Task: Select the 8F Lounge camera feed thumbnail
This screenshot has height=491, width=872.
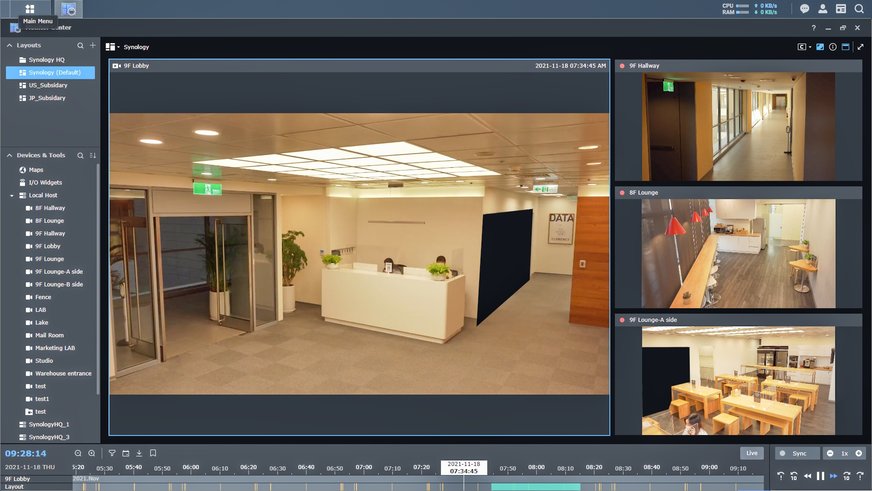Action: point(738,251)
